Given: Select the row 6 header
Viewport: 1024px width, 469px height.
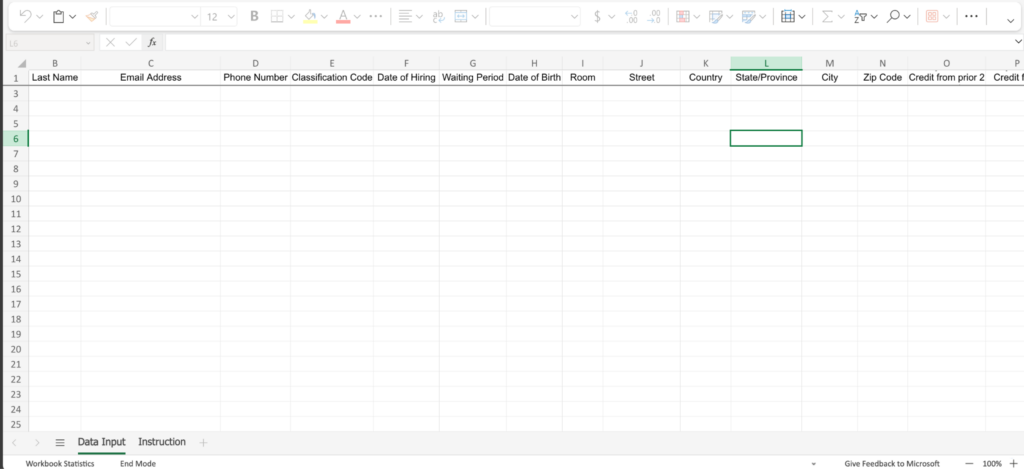Looking at the screenshot, I should coord(16,138).
